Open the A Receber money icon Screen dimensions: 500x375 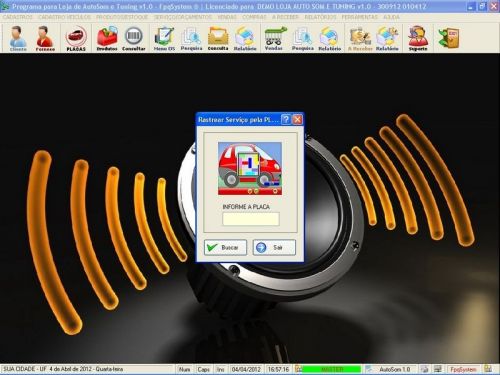click(360, 39)
